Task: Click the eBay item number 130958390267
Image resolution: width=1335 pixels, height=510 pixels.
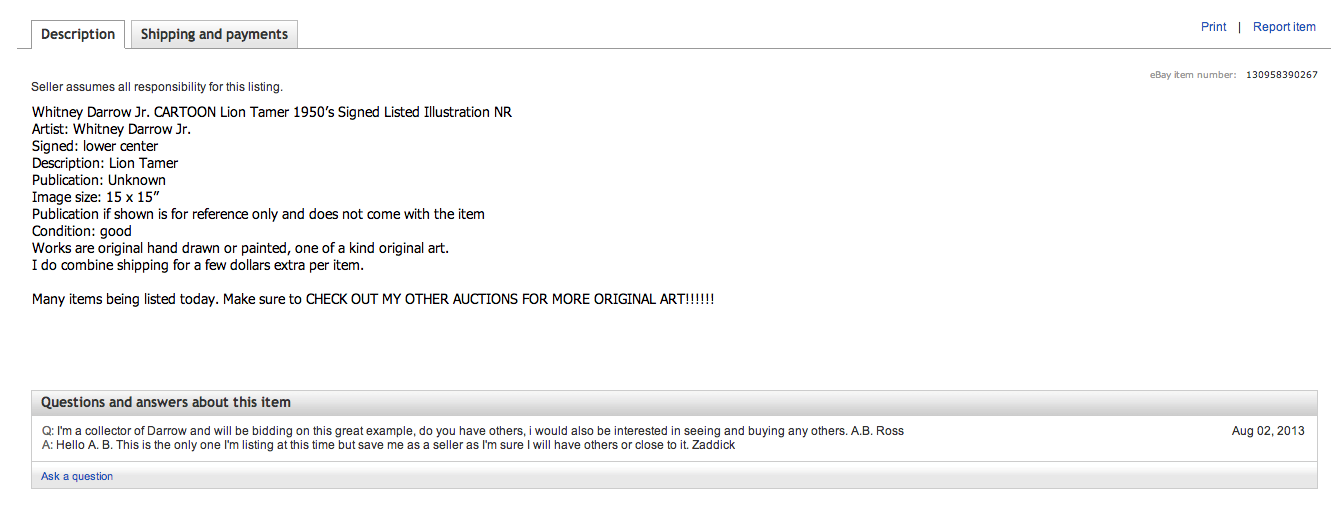Action: point(1281,75)
